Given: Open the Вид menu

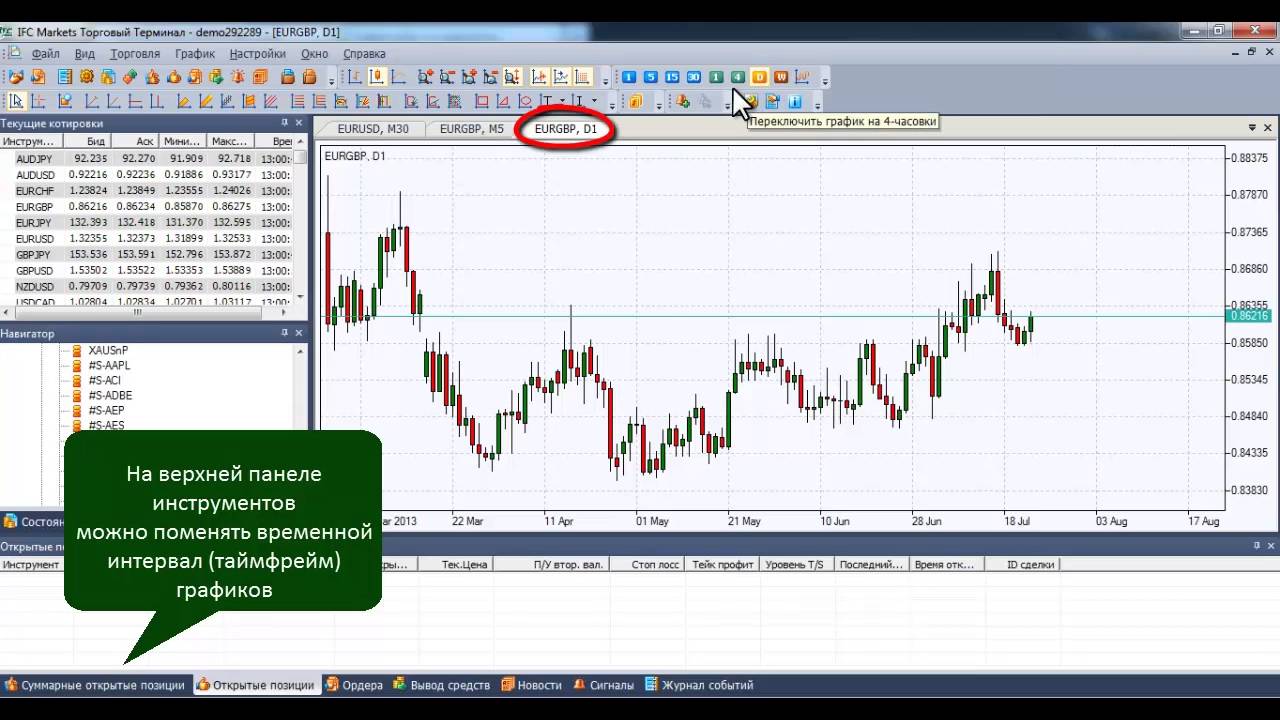Looking at the screenshot, I should 85,54.
